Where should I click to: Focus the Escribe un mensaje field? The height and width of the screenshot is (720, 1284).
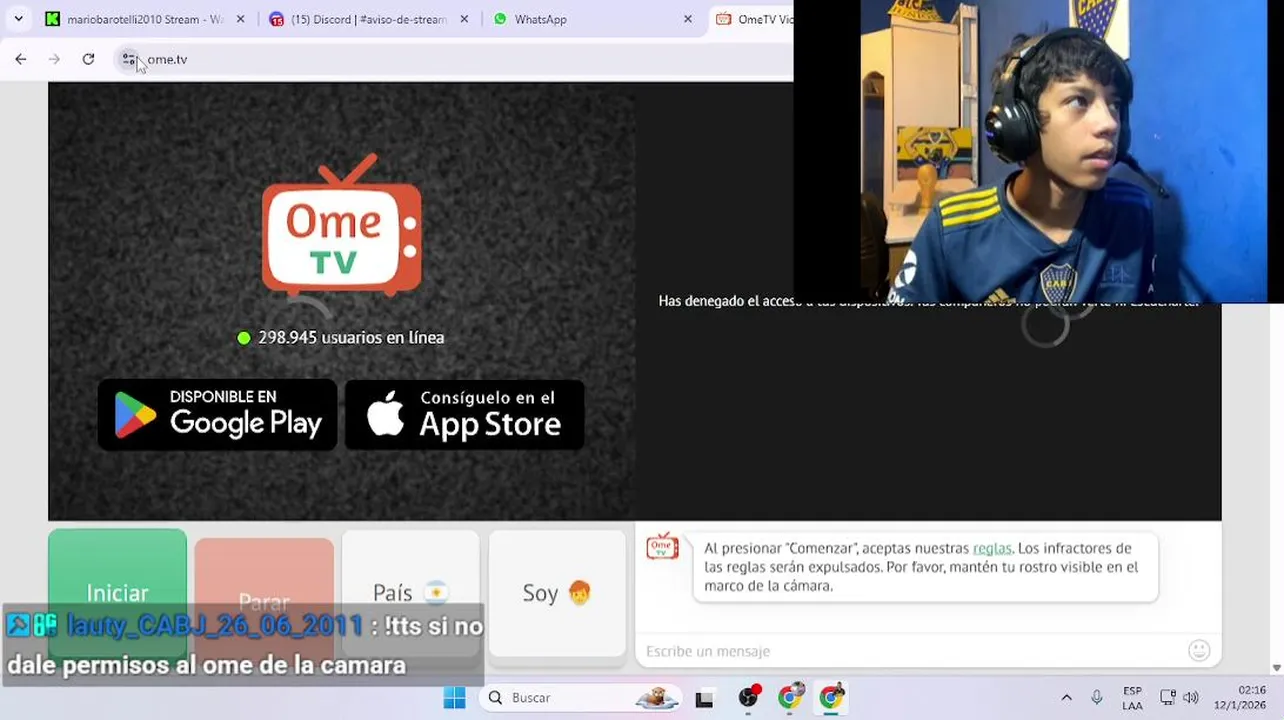pos(910,651)
